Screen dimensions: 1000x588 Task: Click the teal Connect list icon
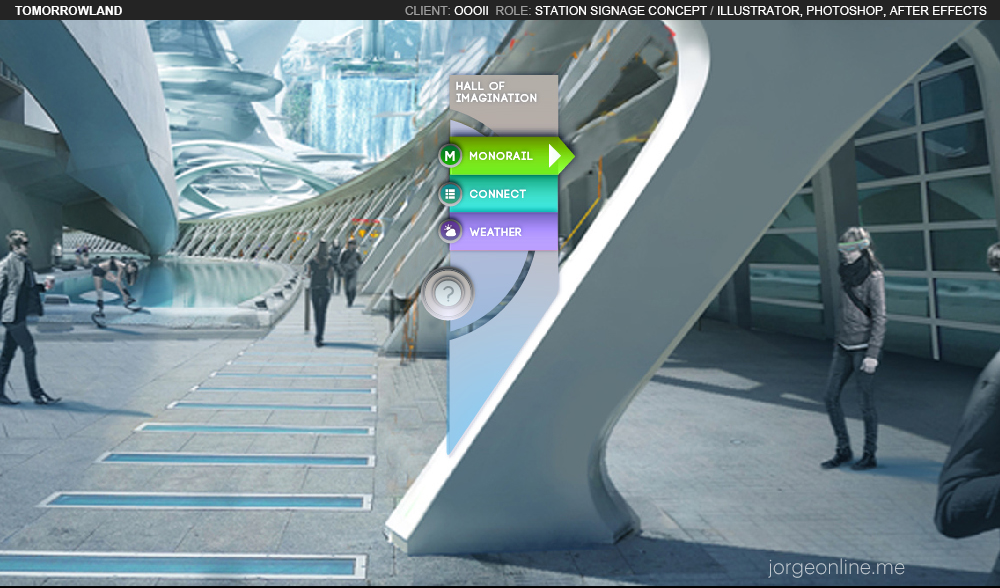(x=450, y=194)
